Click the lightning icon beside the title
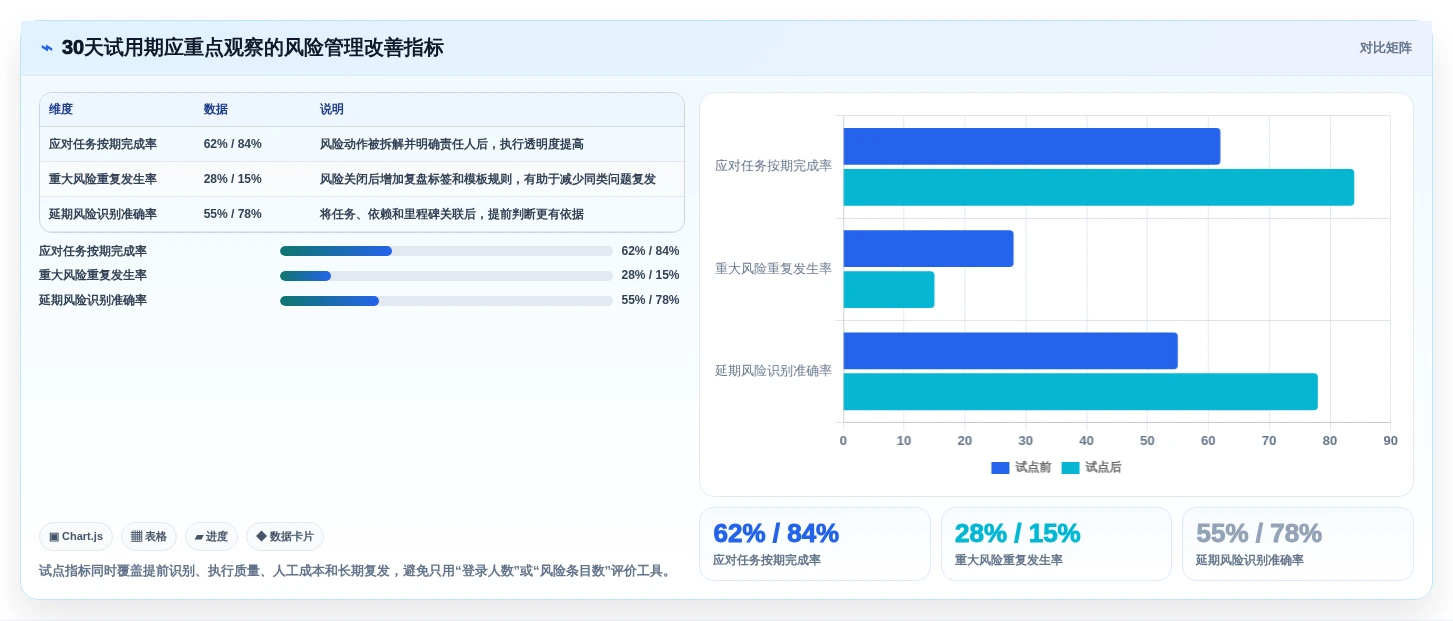The height and width of the screenshot is (621, 1453). [47, 48]
